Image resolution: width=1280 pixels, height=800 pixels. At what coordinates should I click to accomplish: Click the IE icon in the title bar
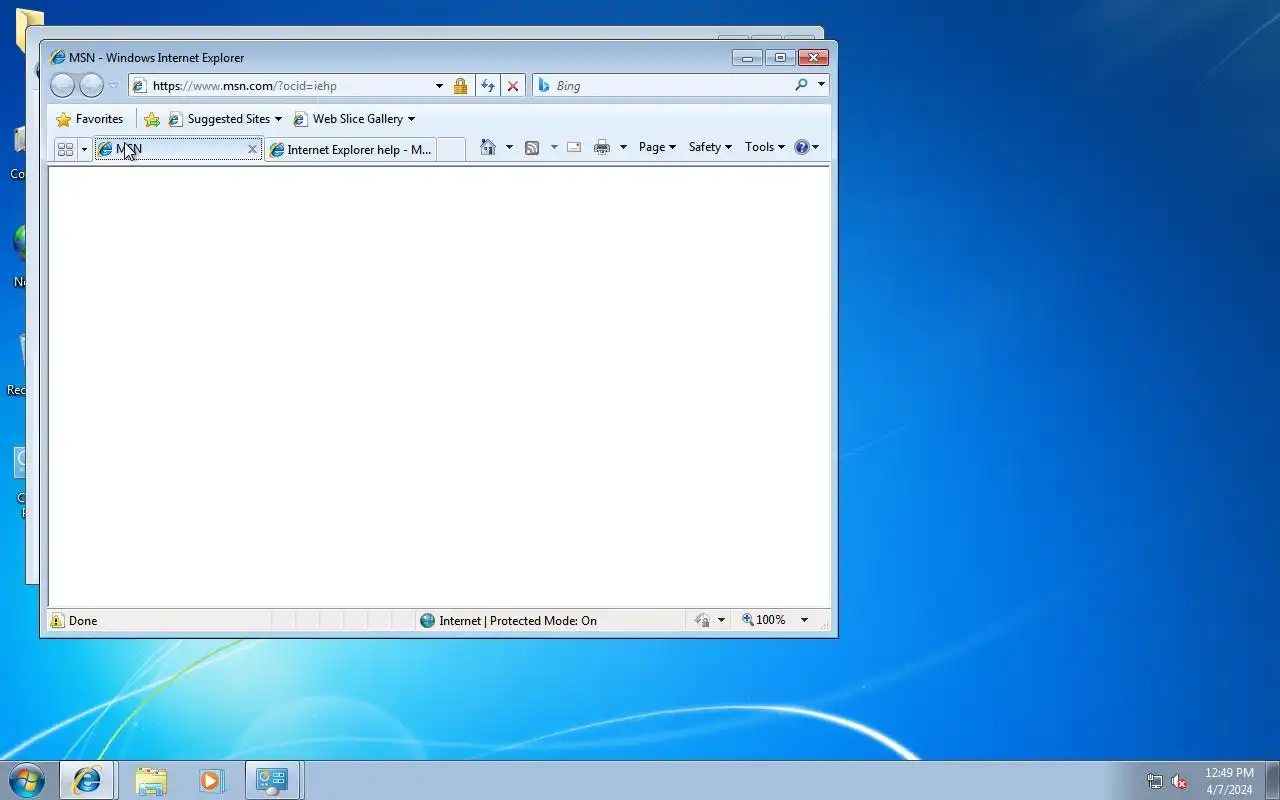click(58, 58)
